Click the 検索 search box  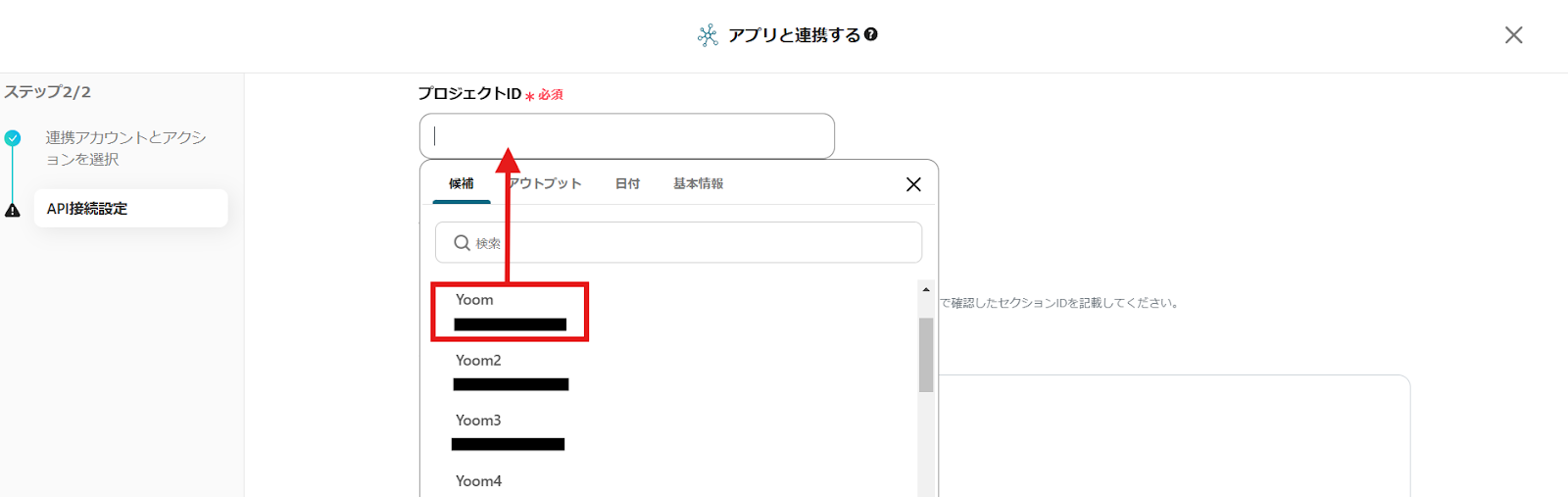[678, 242]
